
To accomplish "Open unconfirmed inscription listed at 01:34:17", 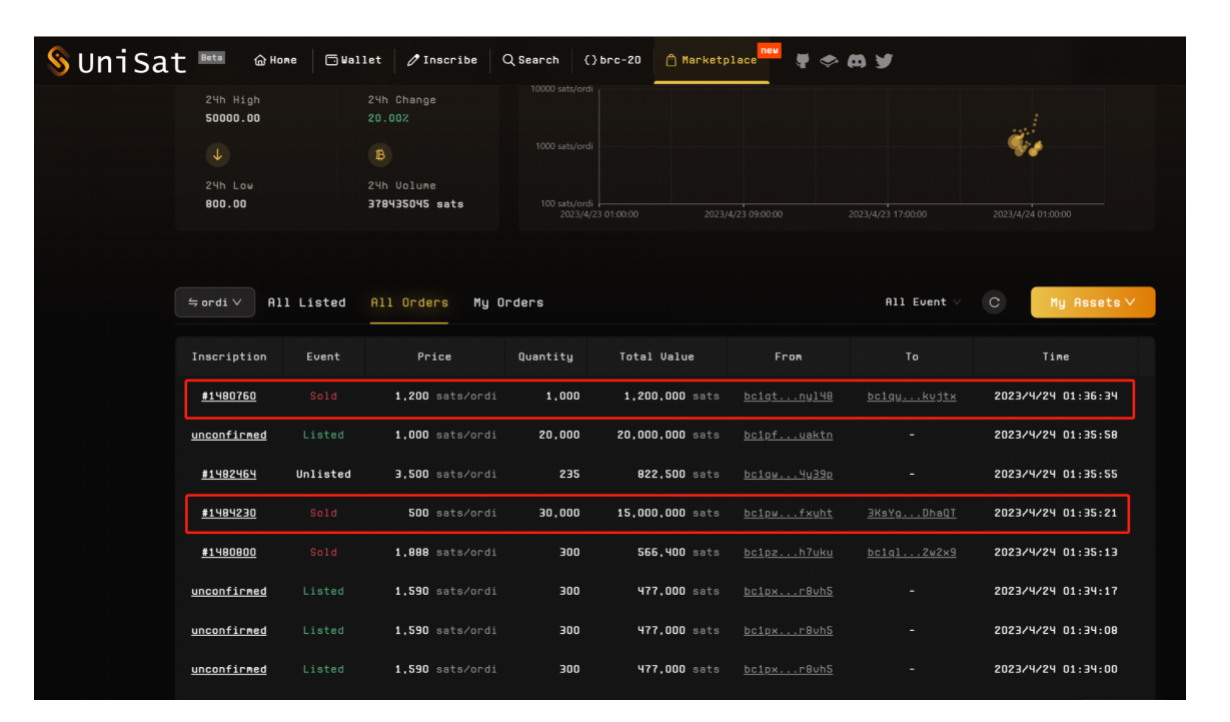I will [229, 591].
